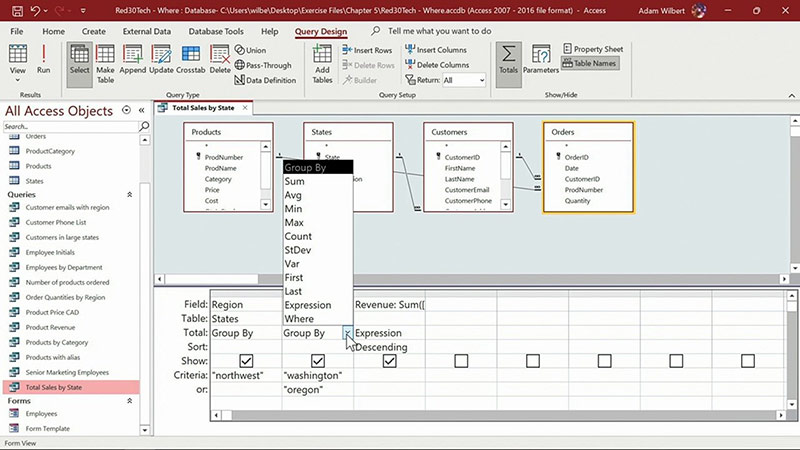The width and height of the screenshot is (800, 450).
Task: Choose the Make Table query type
Action: (x=105, y=64)
